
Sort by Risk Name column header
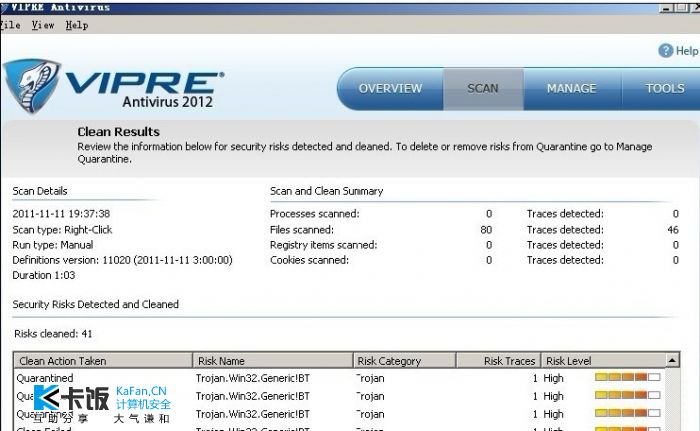point(272,360)
